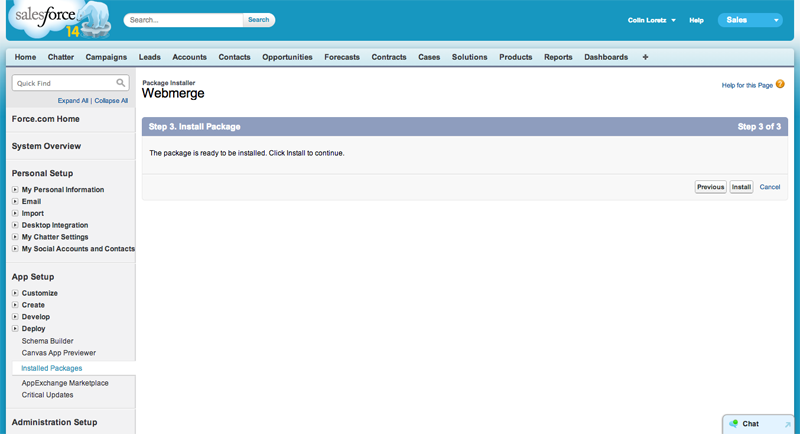Open the Forecasts tab
This screenshot has height=434, width=800.
pyautogui.click(x=342, y=57)
